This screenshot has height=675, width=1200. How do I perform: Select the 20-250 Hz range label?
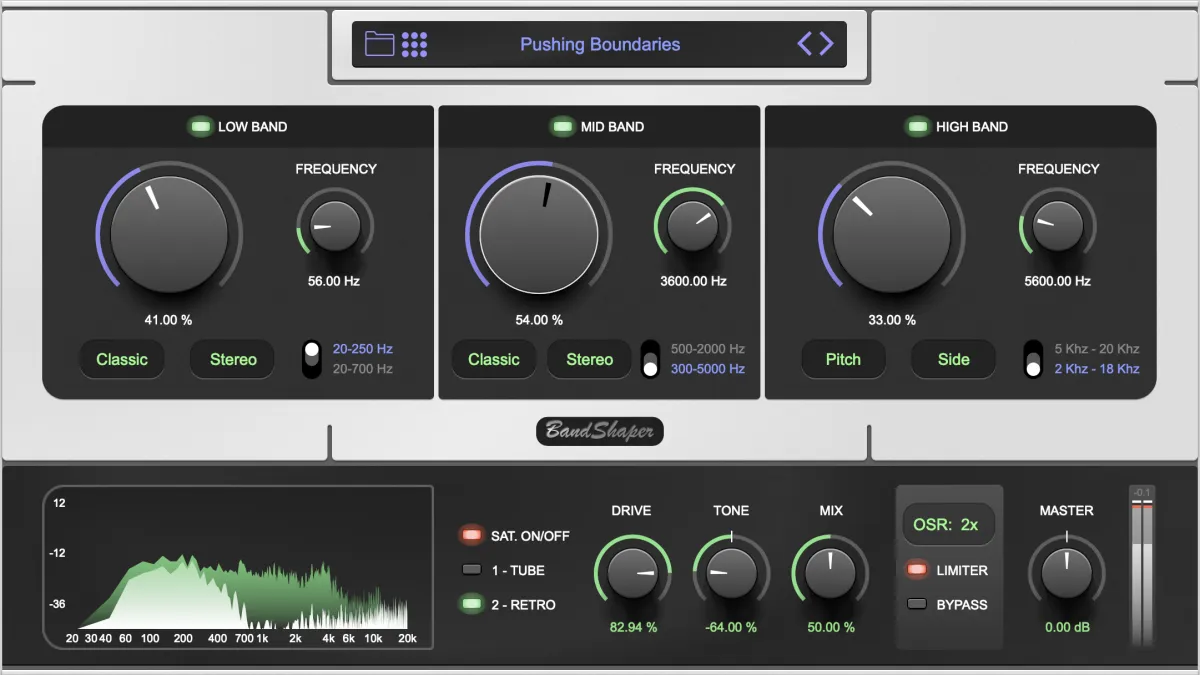tap(363, 349)
